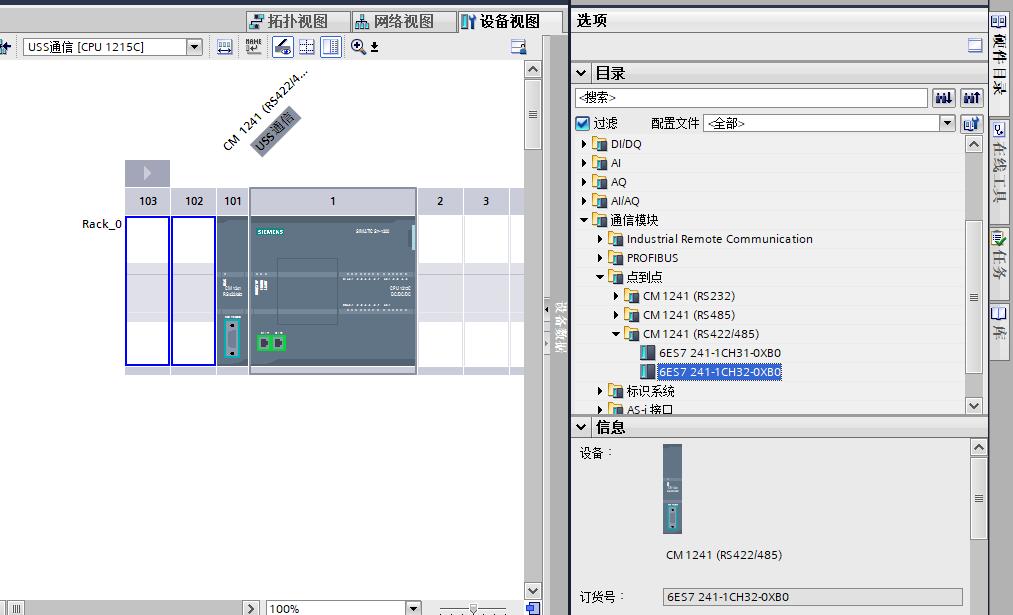The width and height of the screenshot is (1013, 615).
Task: Click the device view scroll-up arrow
Action: (532, 69)
